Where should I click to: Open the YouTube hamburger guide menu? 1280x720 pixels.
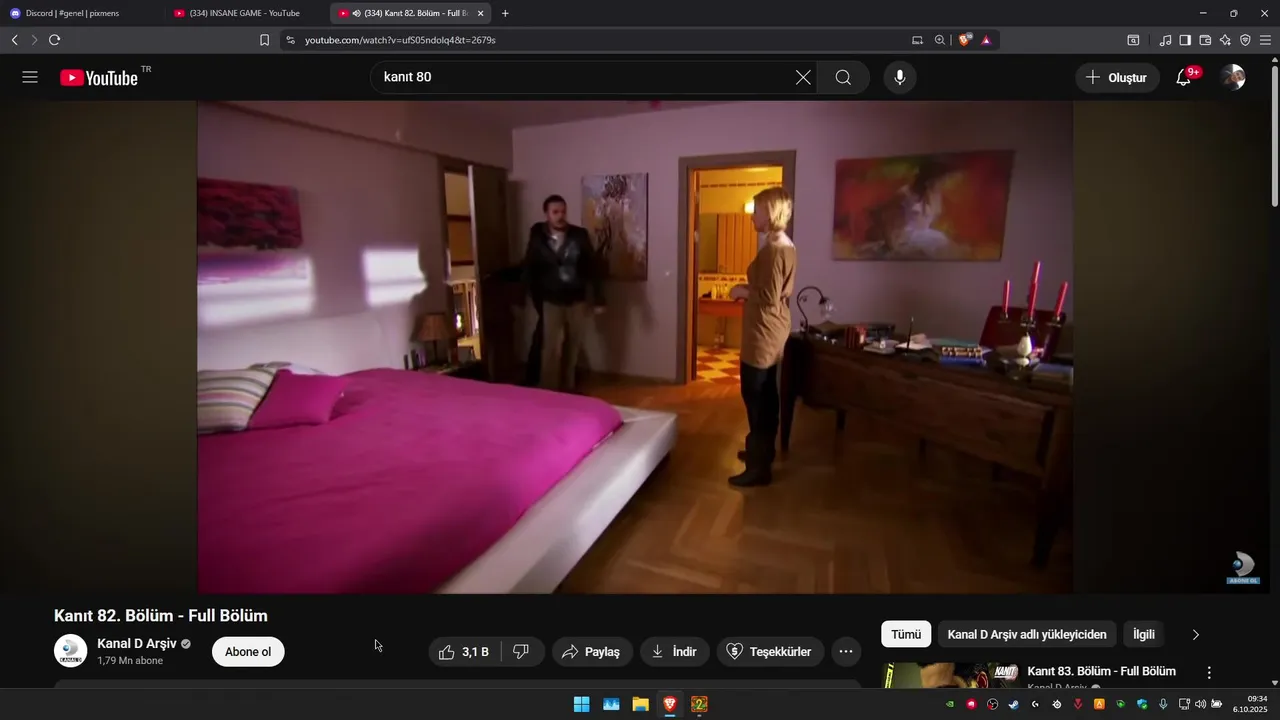pos(30,77)
